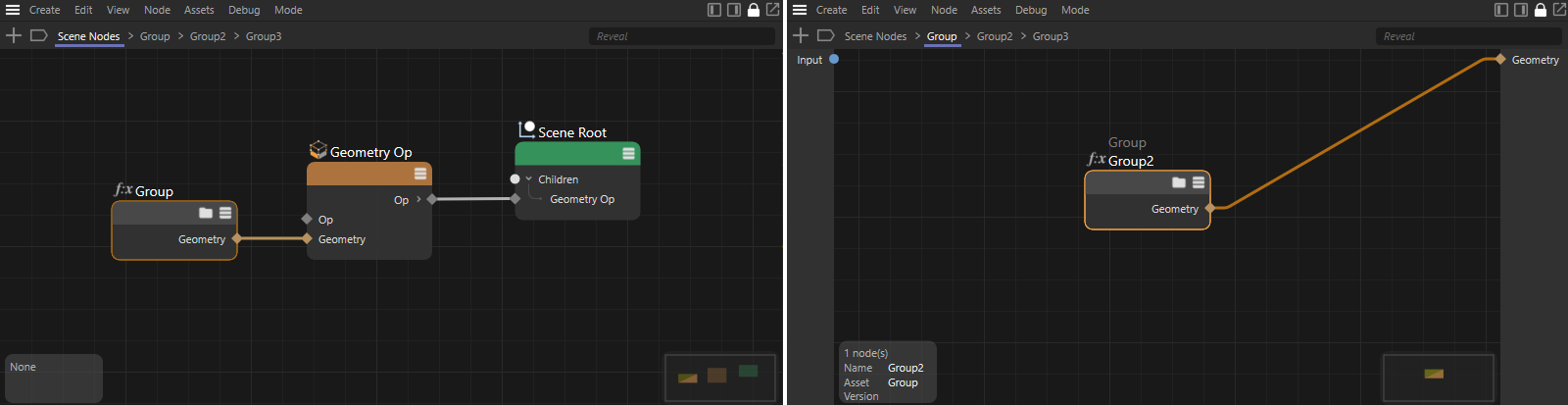Click the folder icon on the Group2 node

click(1179, 182)
